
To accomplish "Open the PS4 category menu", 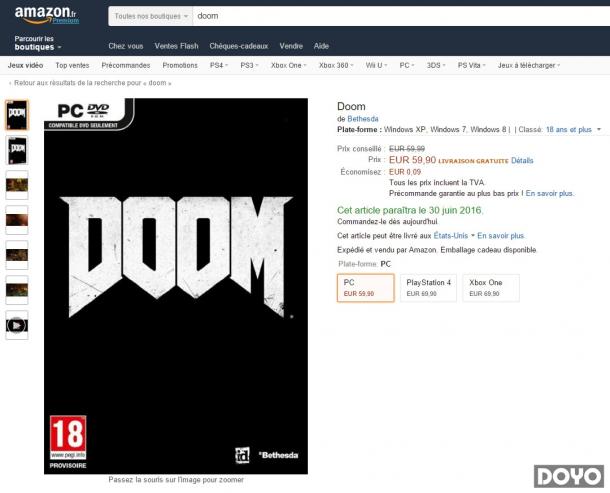I will [x=219, y=65].
